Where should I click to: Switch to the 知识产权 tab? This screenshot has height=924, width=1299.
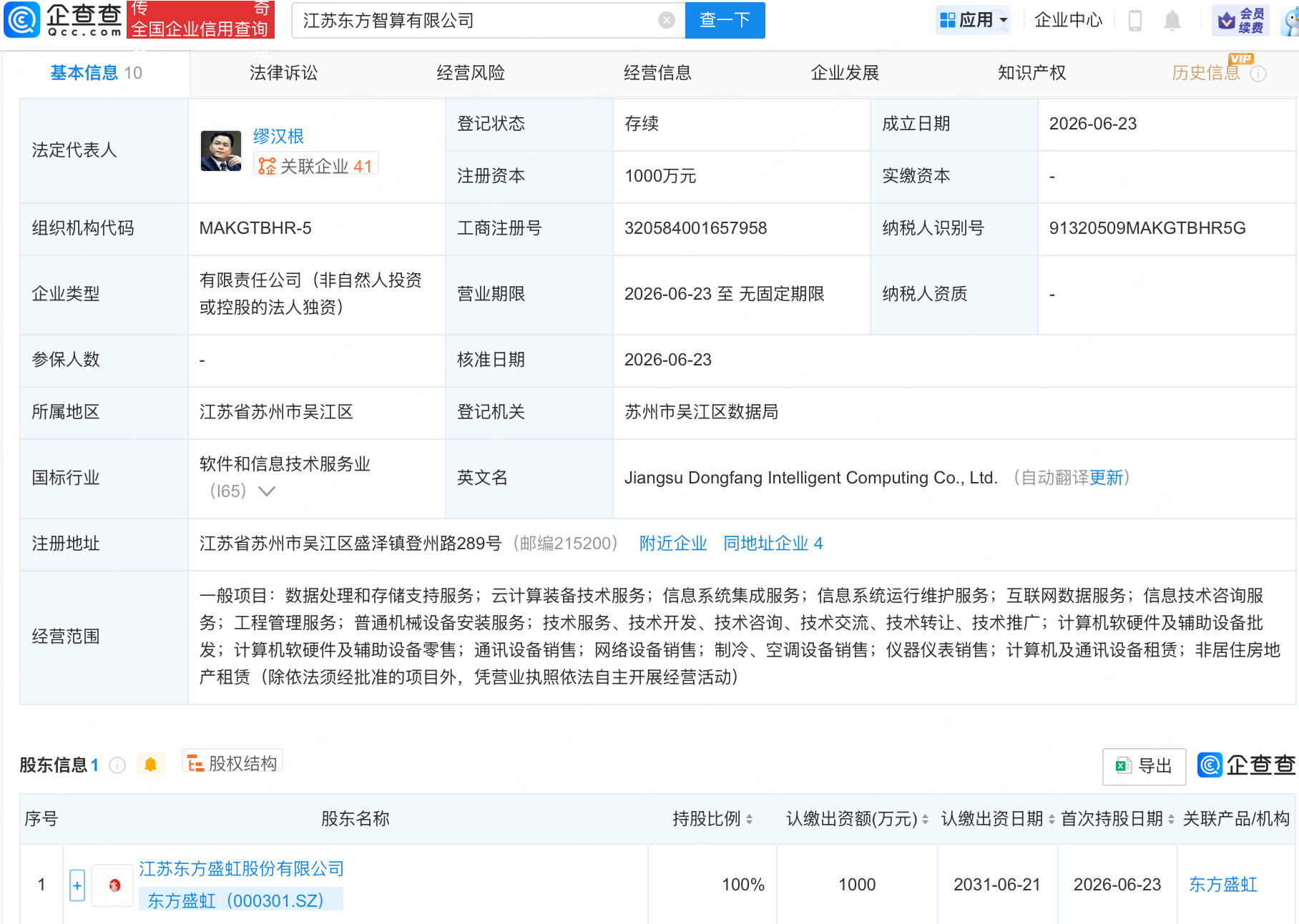pyautogui.click(x=1031, y=73)
